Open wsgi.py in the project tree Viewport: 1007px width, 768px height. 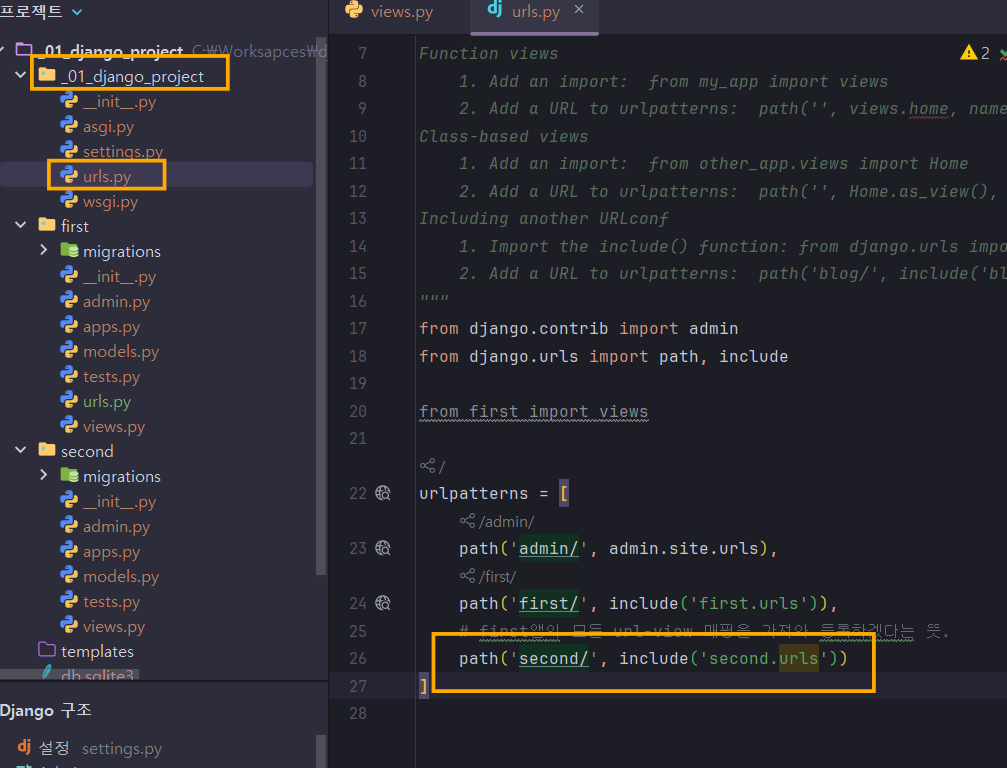[x=110, y=202]
